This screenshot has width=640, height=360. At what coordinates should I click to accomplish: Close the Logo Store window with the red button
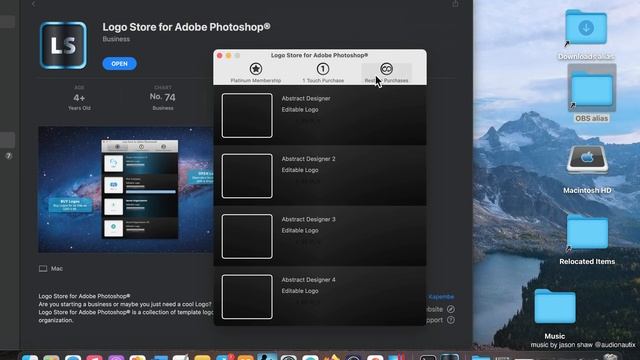point(220,56)
